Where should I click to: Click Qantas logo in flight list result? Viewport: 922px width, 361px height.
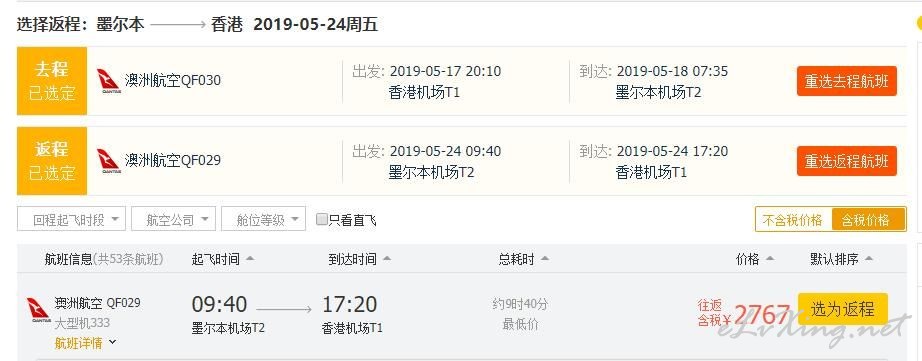38,310
